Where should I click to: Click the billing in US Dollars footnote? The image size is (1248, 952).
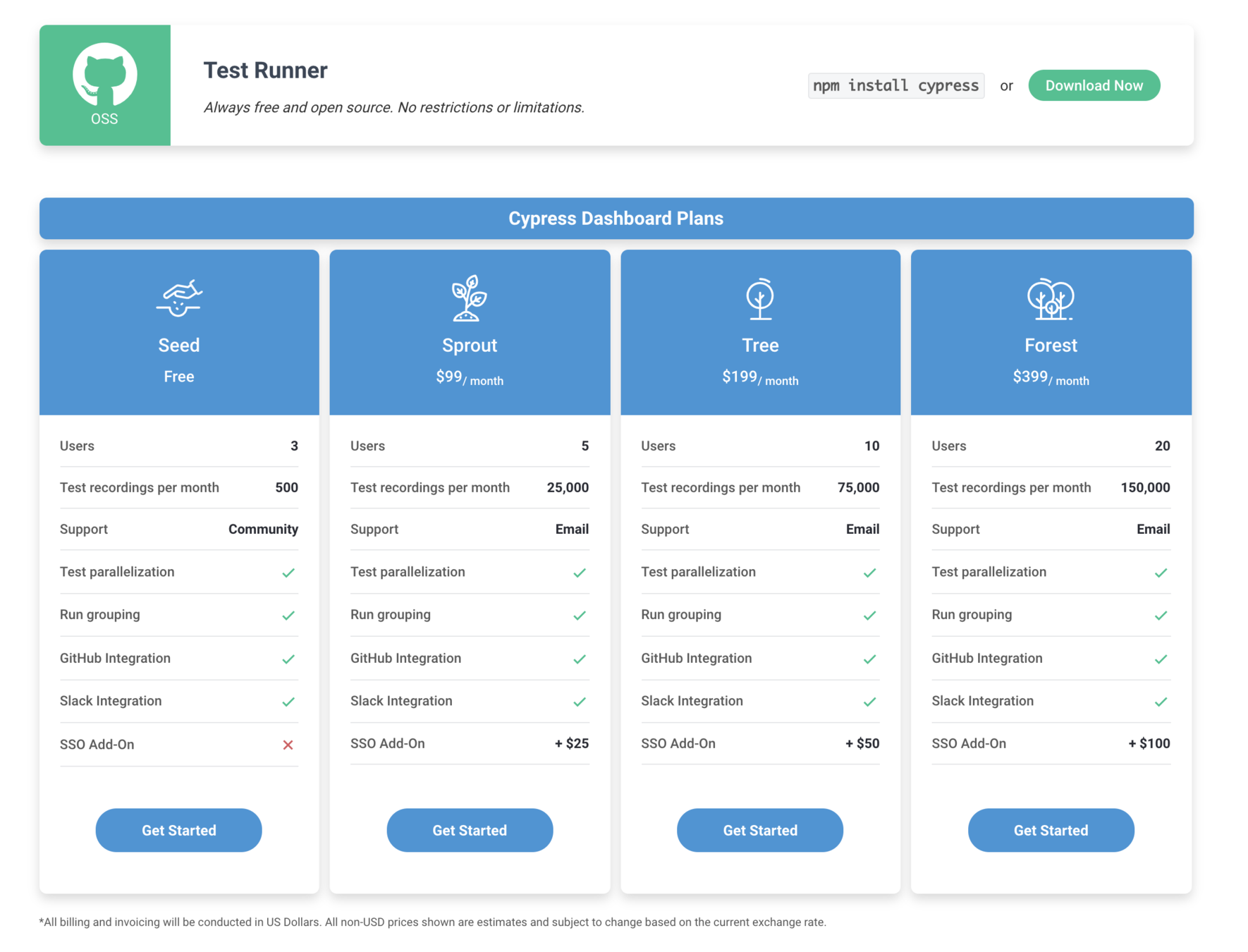click(433, 922)
